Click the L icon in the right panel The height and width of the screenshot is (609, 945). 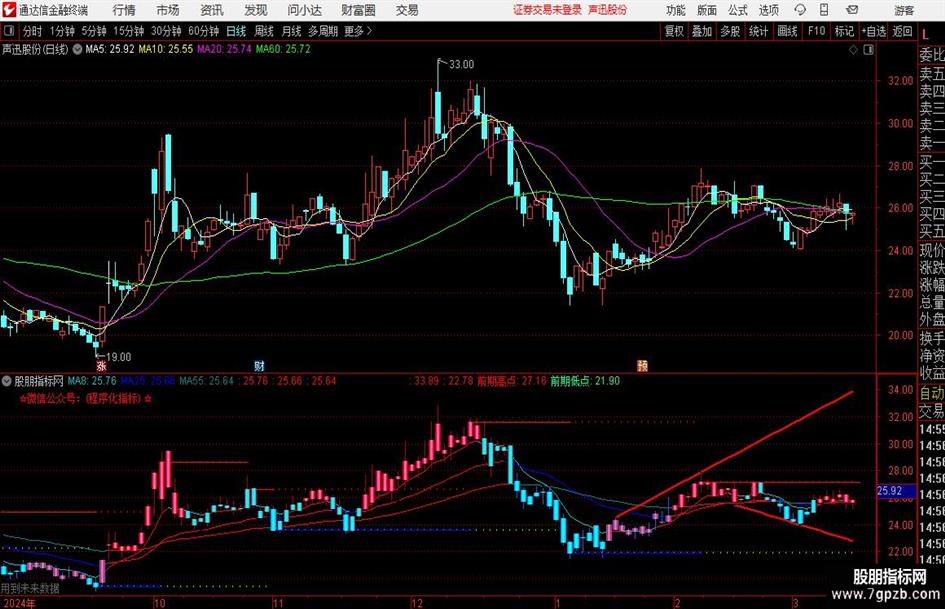[x=925, y=35]
